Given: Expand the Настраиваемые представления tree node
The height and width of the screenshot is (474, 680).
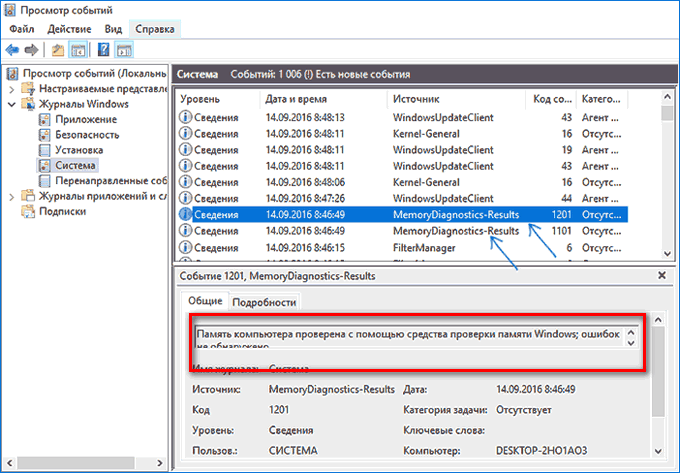Looking at the screenshot, I should [x=12, y=89].
